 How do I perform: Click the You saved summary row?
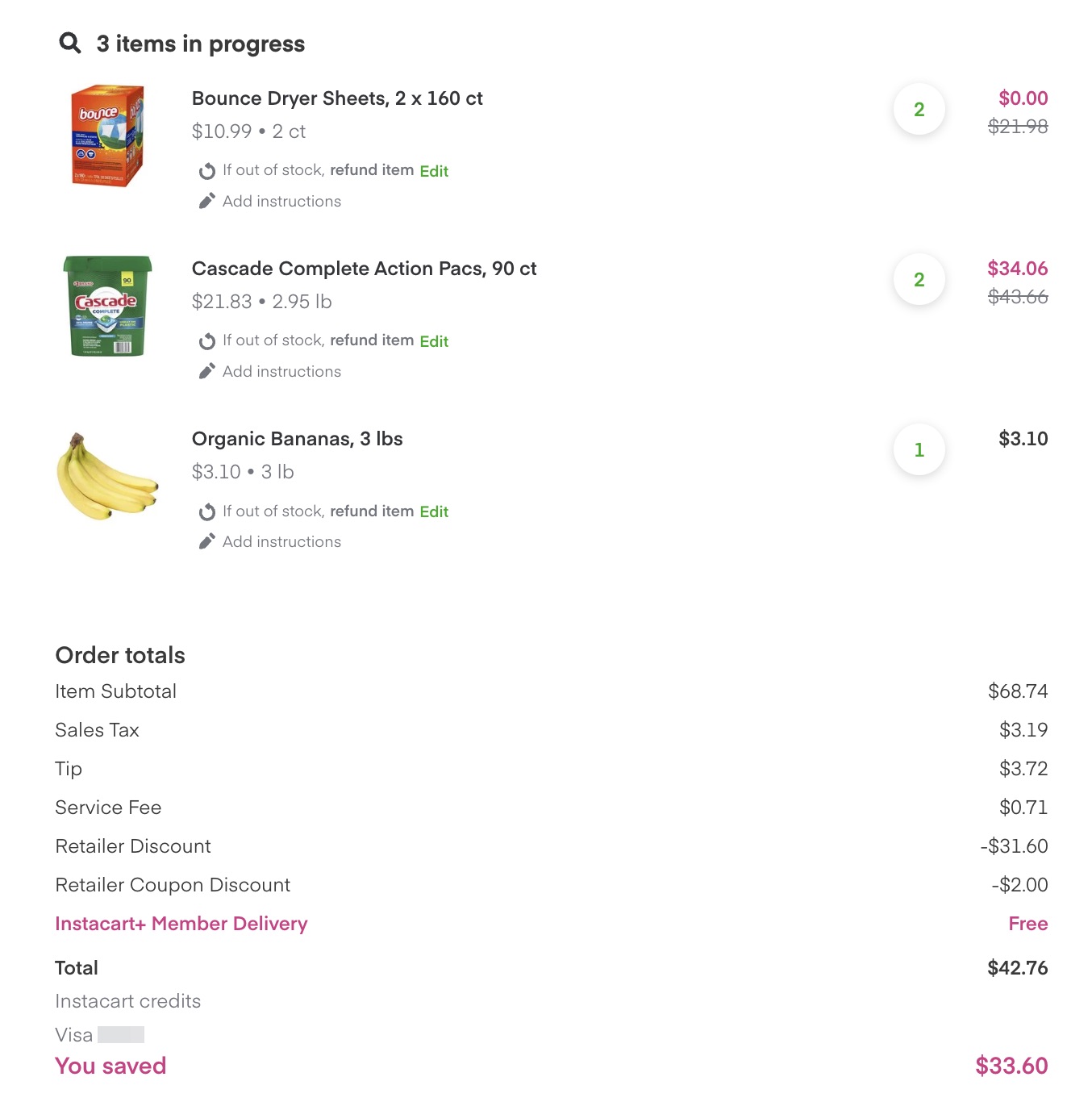(110, 1065)
